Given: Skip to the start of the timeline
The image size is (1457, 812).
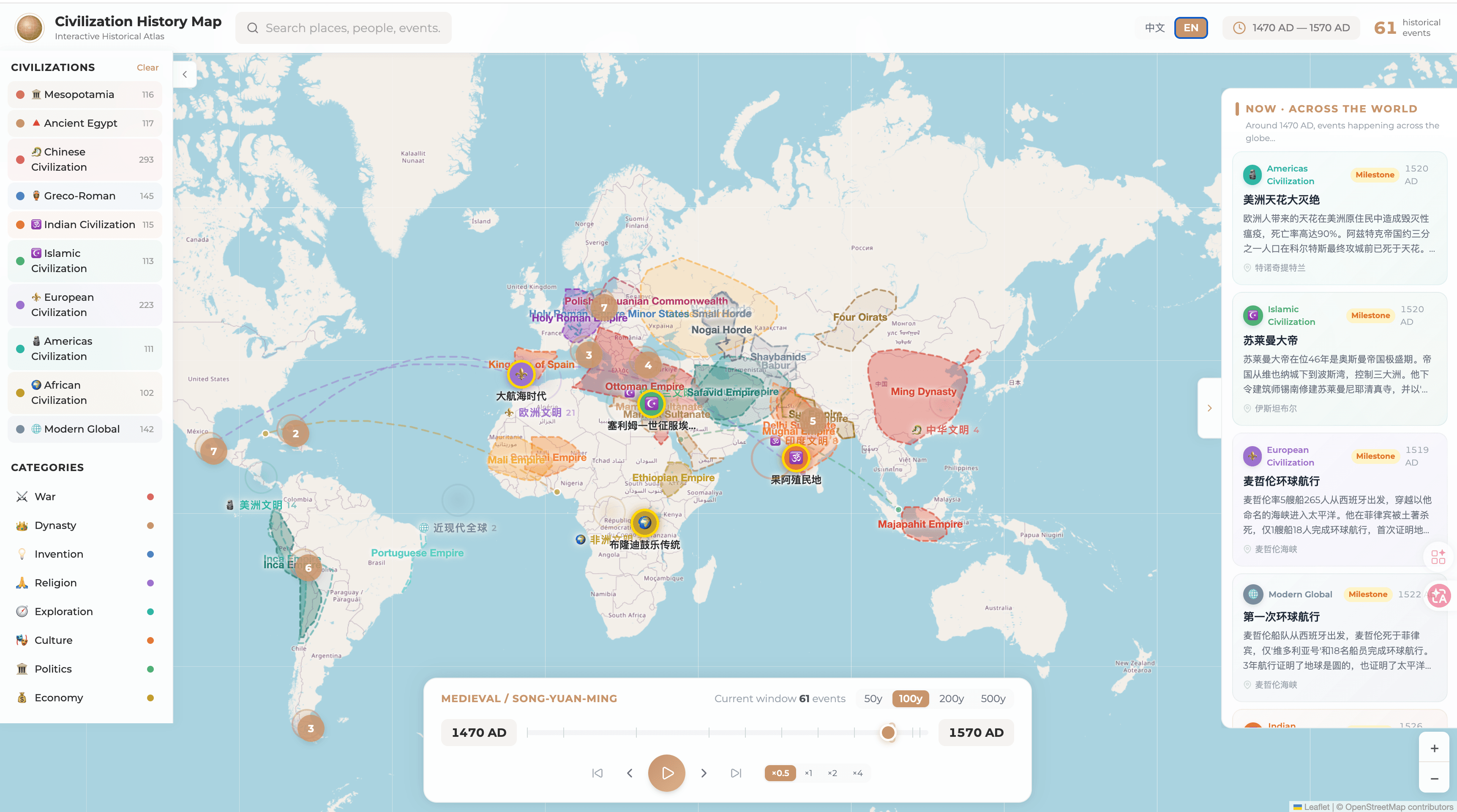Looking at the screenshot, I should 598,773.
